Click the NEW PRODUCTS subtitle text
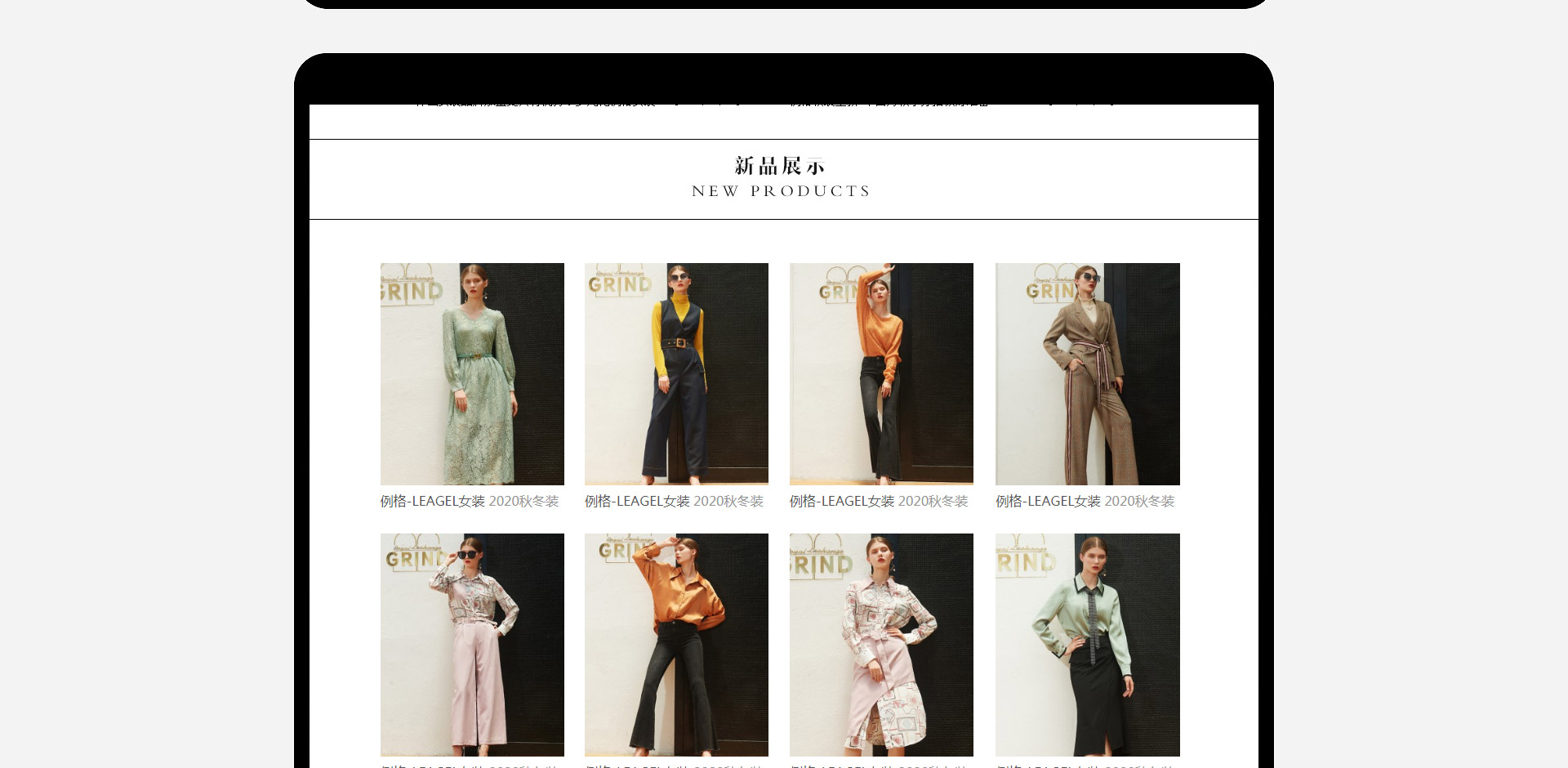The height and width of the screenshot is (768, 1568). [x=781, y=191]
